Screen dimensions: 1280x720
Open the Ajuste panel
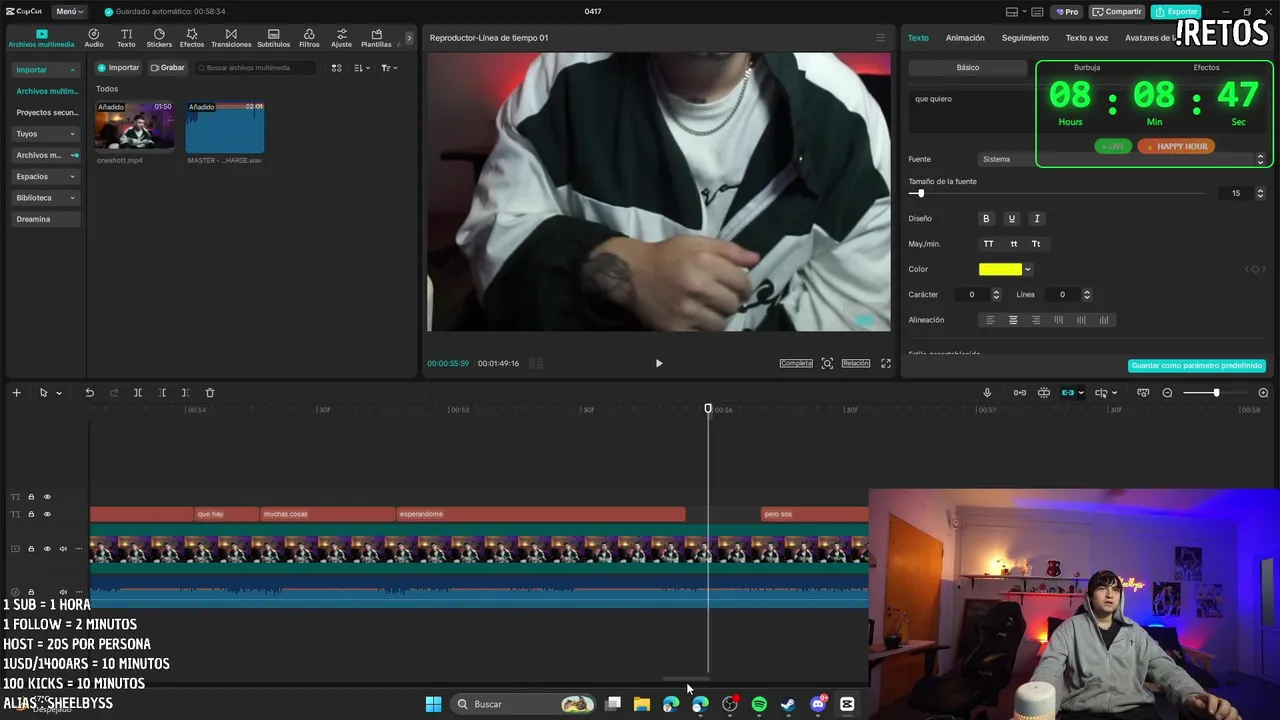point(342,38)
